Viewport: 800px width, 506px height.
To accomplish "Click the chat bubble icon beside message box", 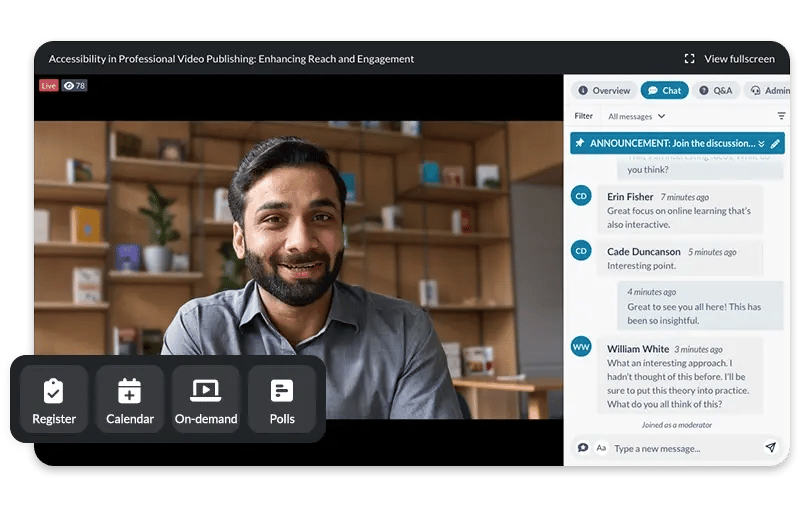I will (x=583, y=448).
